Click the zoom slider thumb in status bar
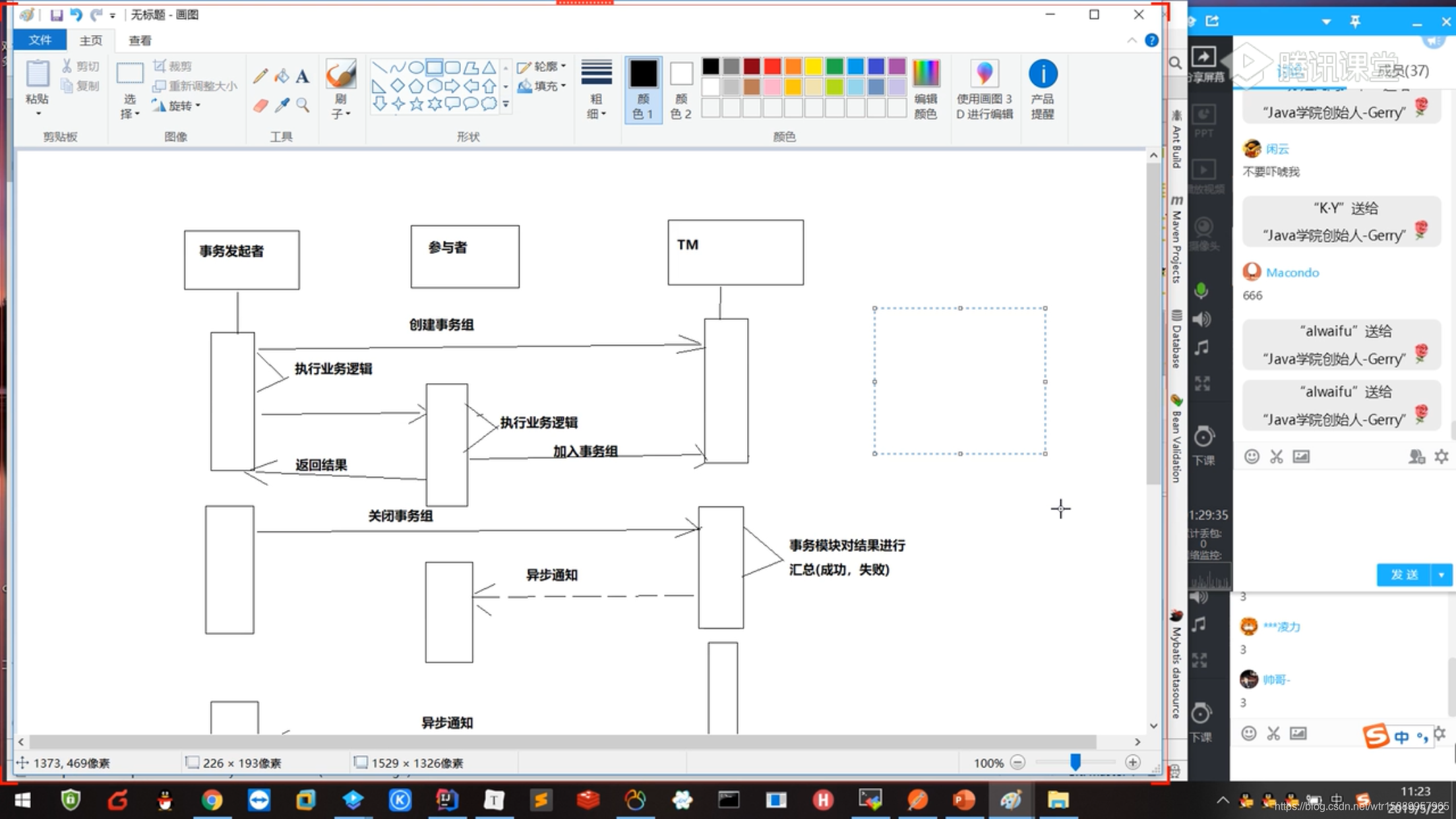This screenshot has height=819, width=1456. pos(1076,762)
